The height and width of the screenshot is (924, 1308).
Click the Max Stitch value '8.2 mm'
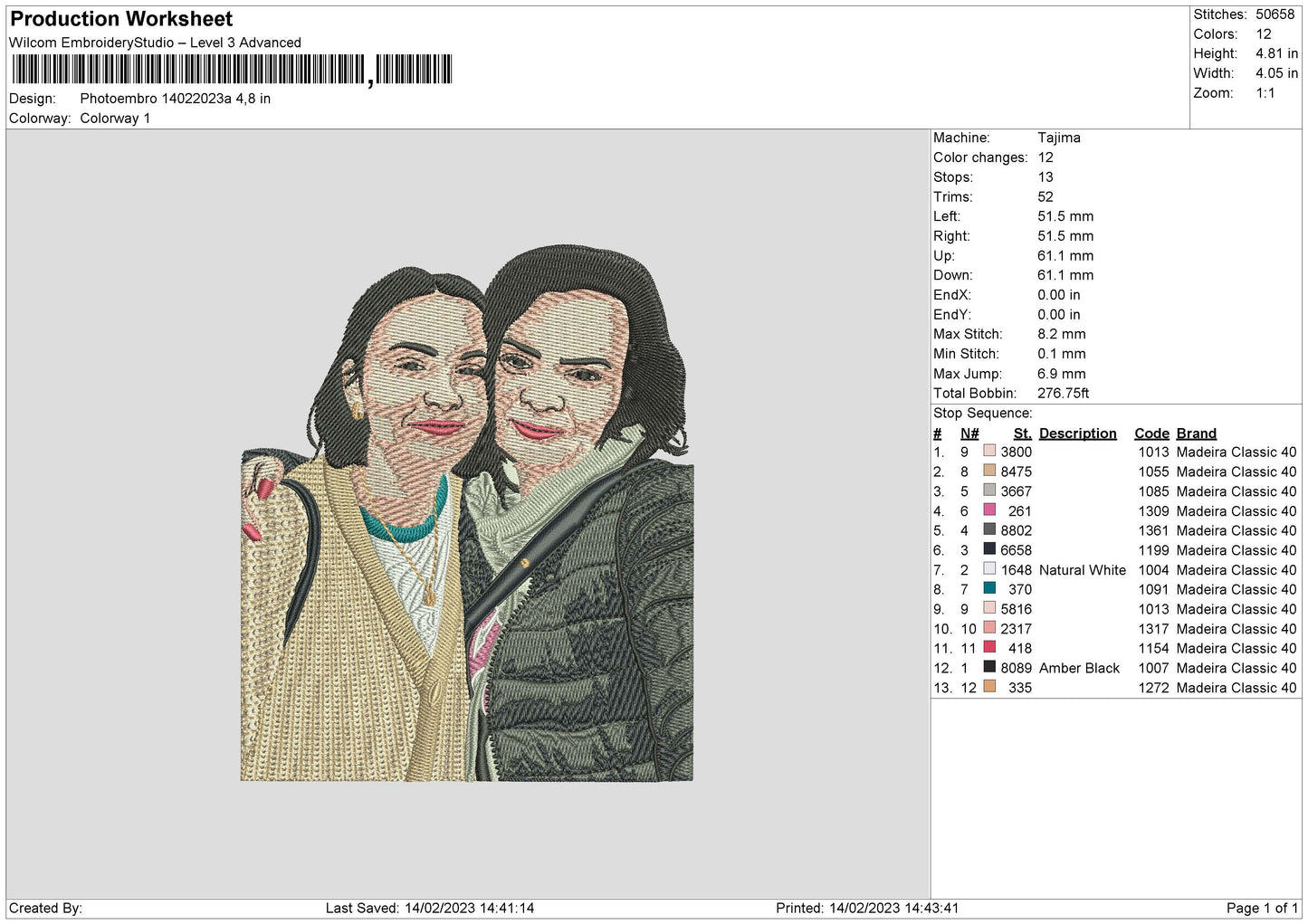click(x=1062, y=334)
